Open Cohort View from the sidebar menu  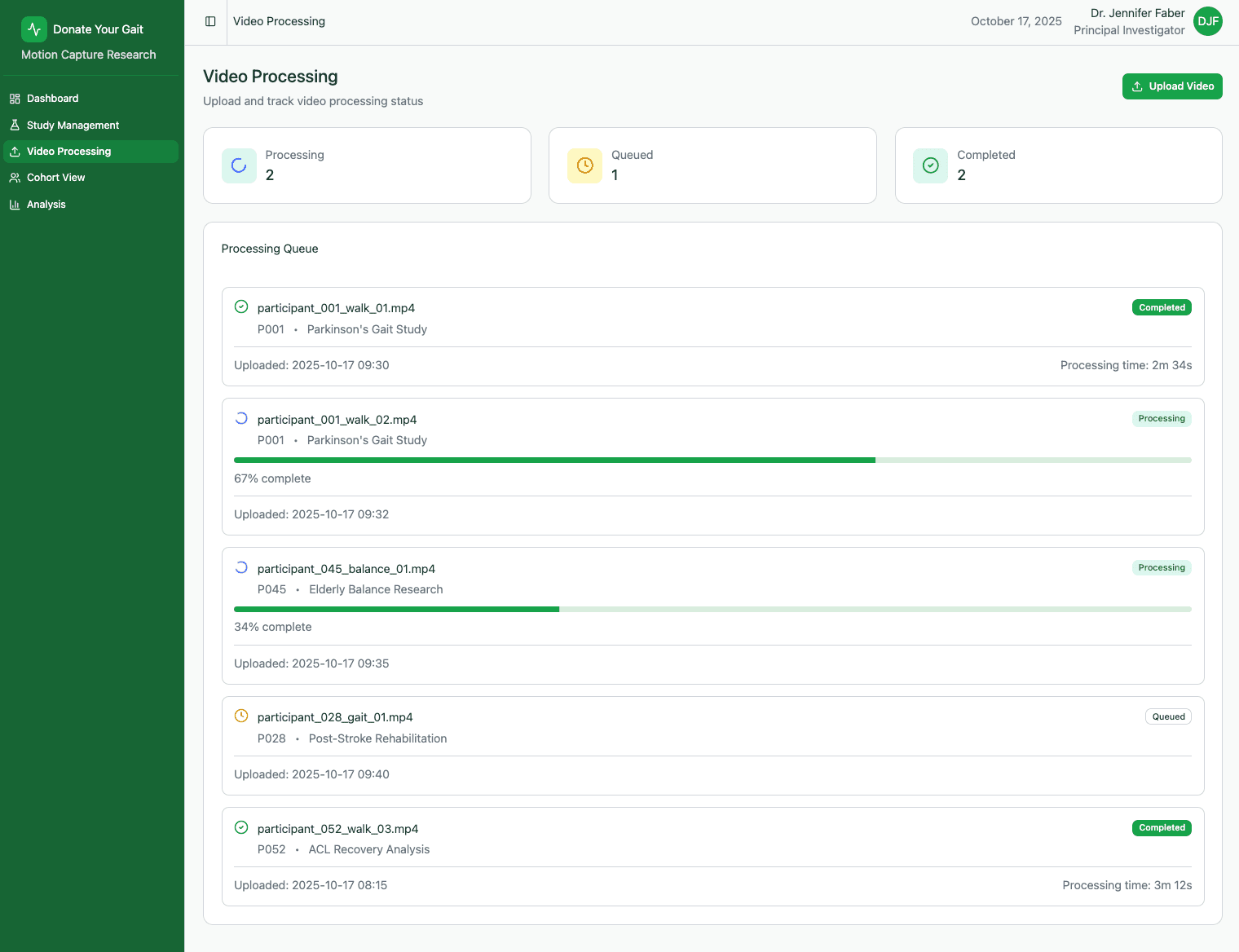click(56, 177)
